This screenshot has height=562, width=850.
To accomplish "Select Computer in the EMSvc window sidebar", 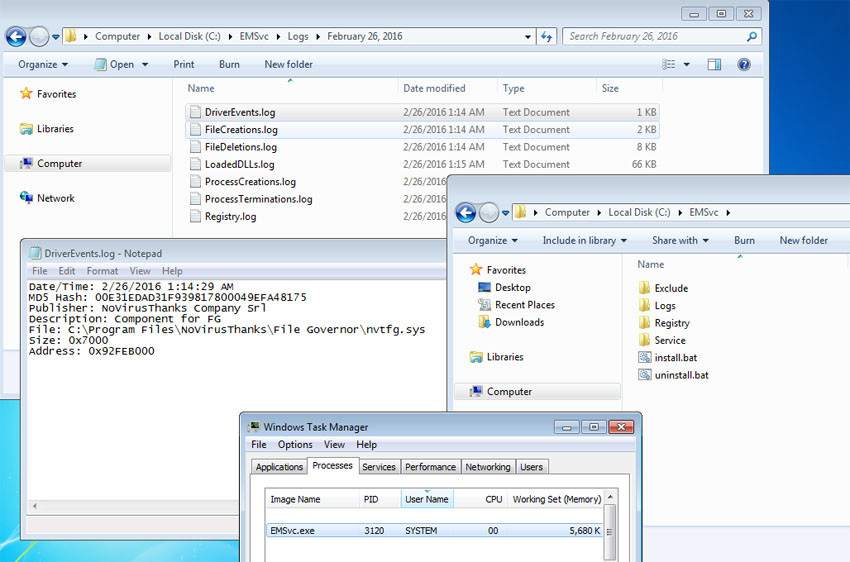I will [537, 391].
